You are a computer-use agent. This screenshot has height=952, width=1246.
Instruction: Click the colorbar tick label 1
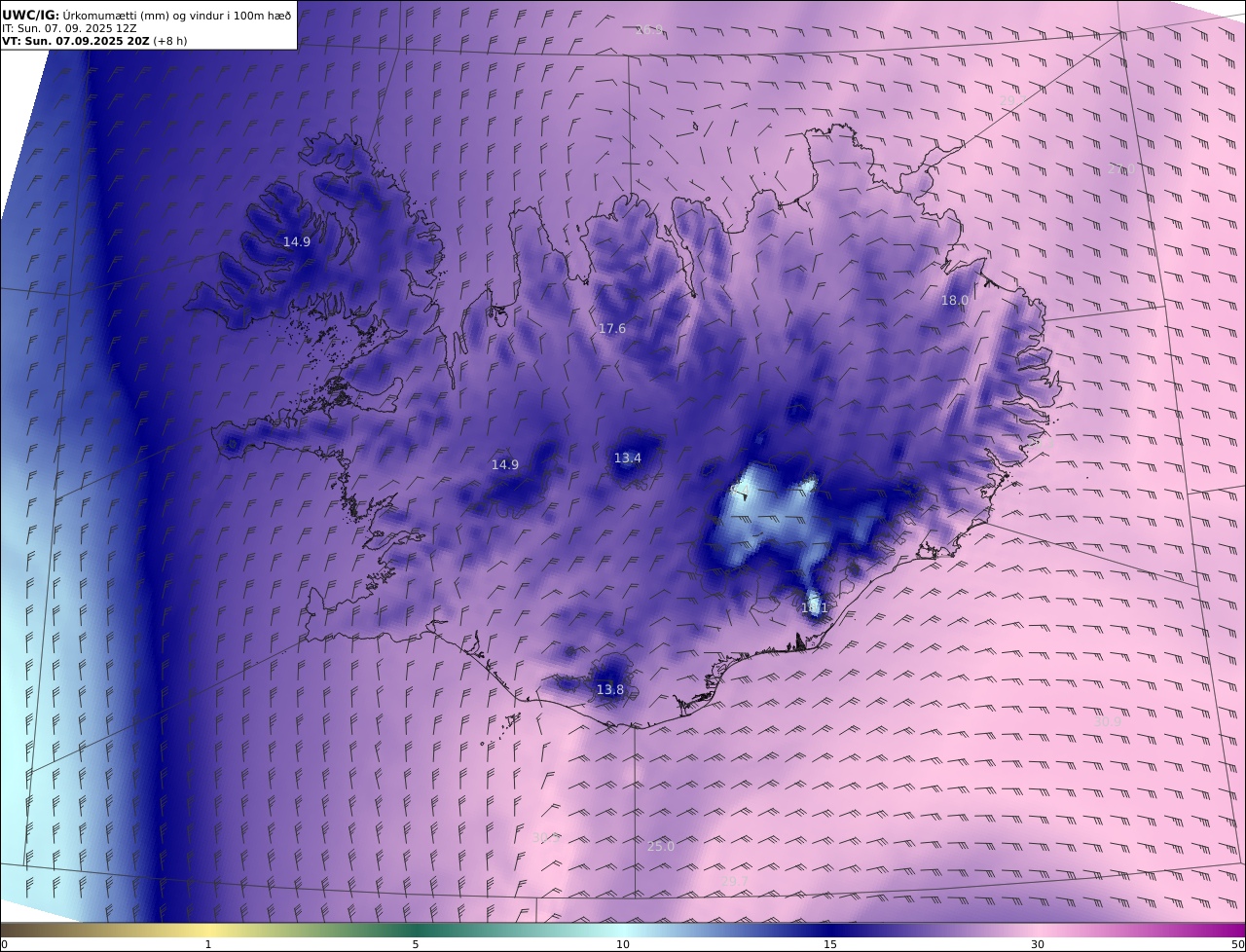pyautogui.click(x=207, y=944)
